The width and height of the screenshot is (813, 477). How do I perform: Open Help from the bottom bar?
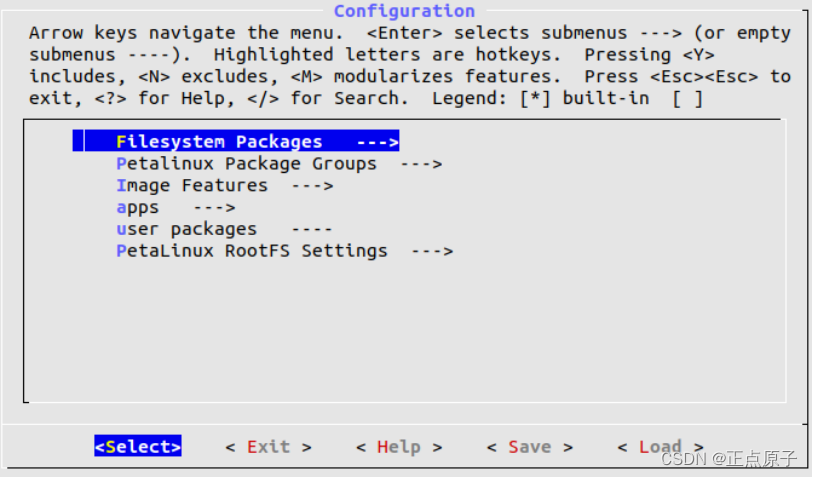coord(399,447)
